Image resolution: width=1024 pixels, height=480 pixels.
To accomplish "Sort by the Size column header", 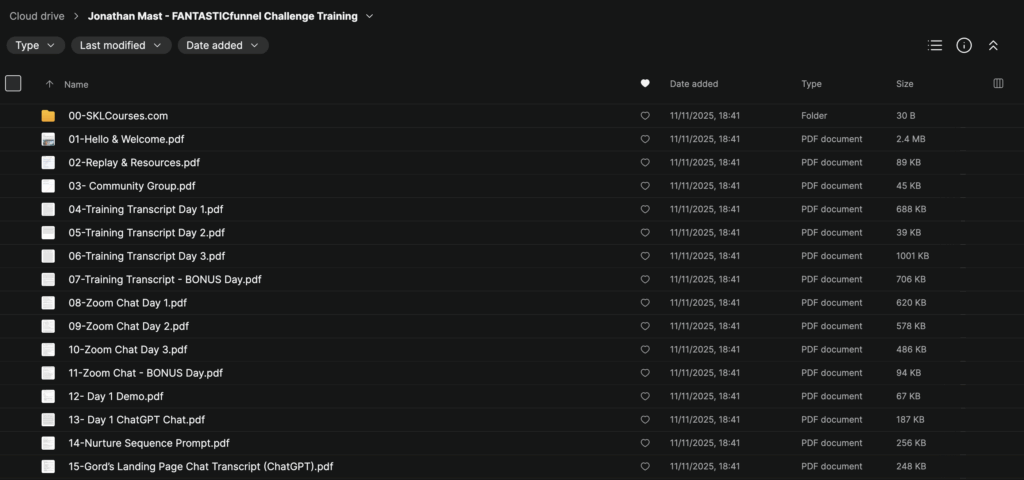I will [904, 84].
